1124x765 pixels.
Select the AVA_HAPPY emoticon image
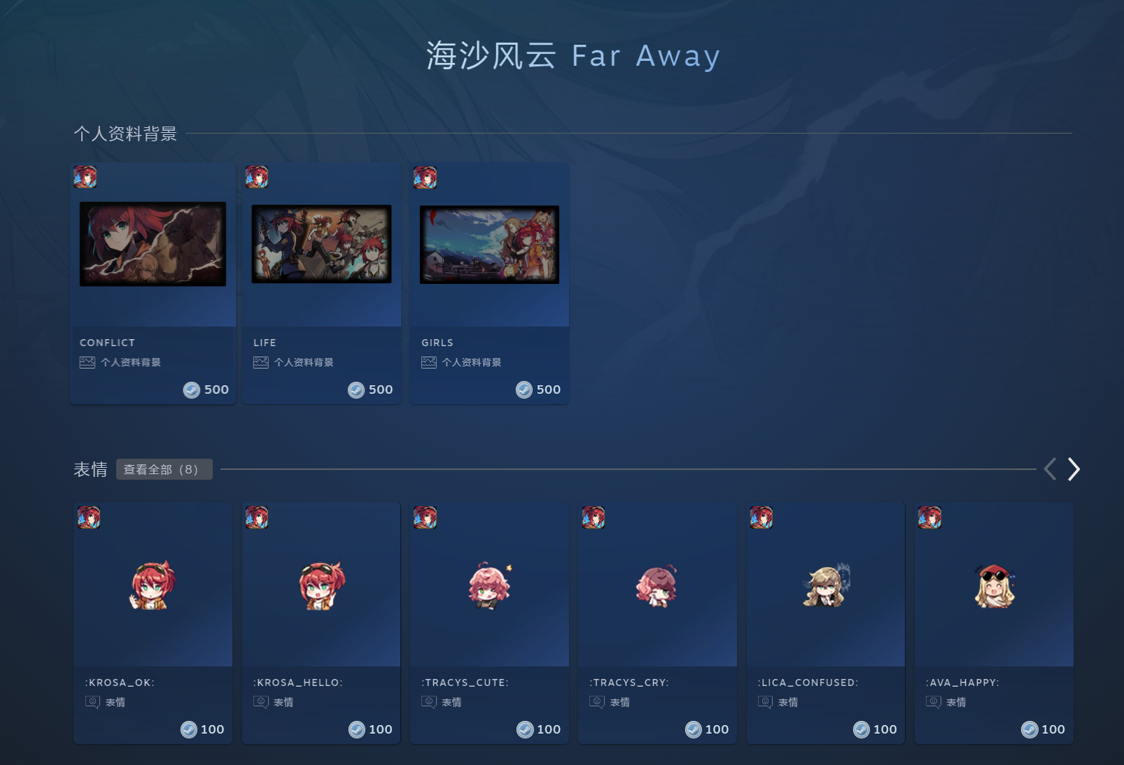pyautogui.click(x=994, y=585)
